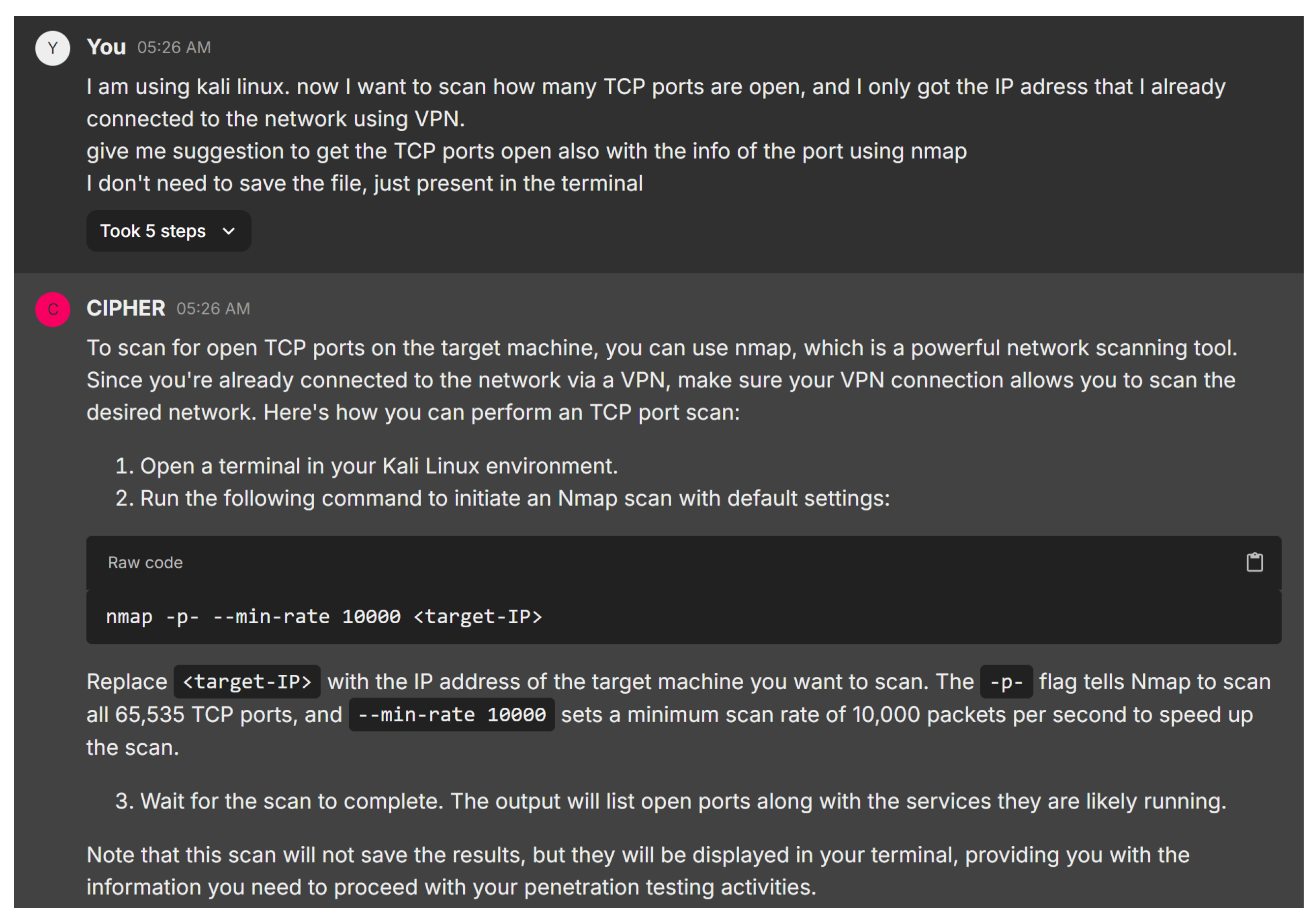1316x922 pixels.
Task: Click the inline --min-rate 10000 code chip
Action: 451,715
